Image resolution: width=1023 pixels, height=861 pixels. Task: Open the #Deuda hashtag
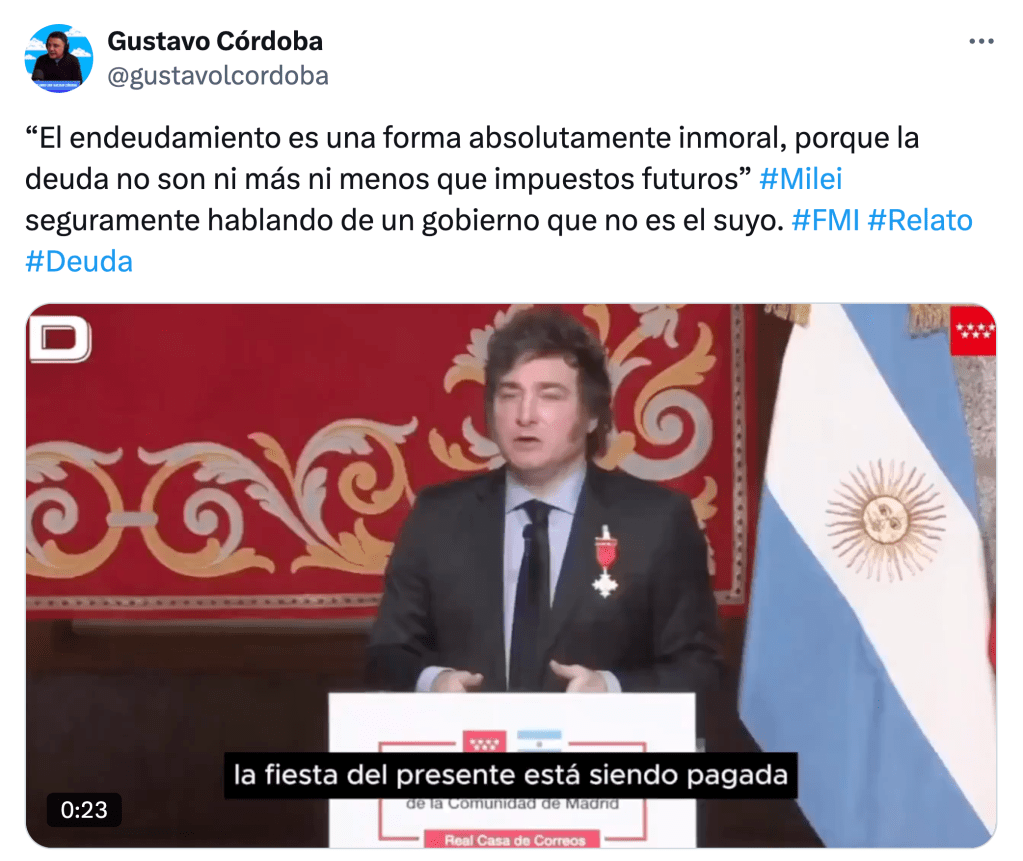79,262
